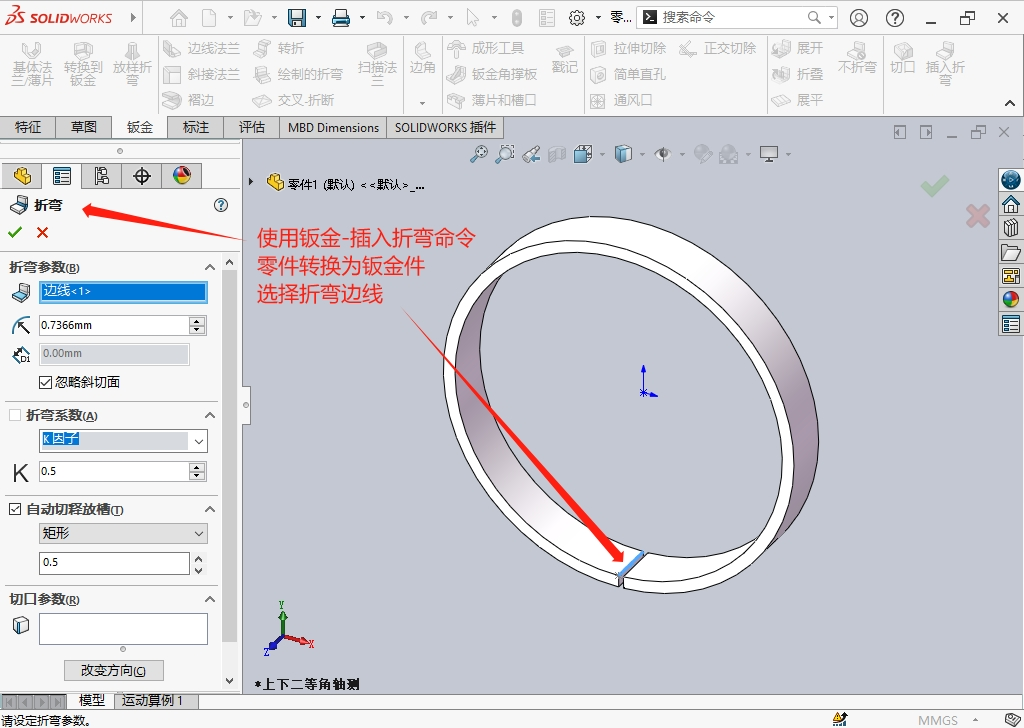
Task: Open the PropertyManager tab icon
Action: pyautogui.click(x=62, y=176)
